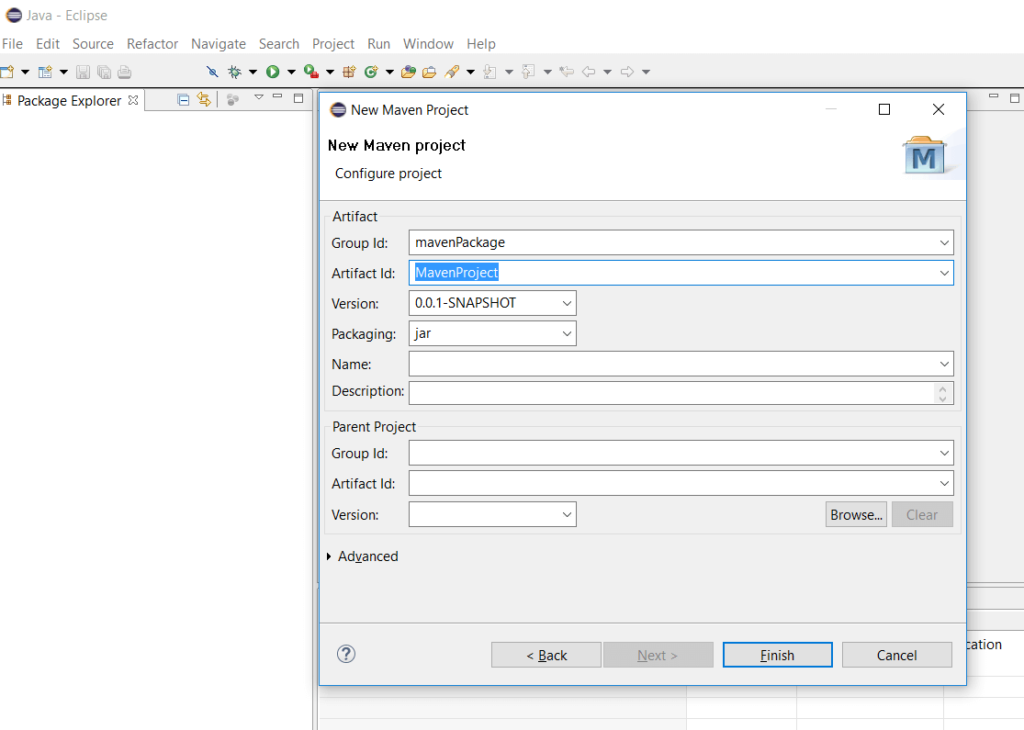Click the Finish button
Screen dimensions: 1024x730
click(x=777, y=654)
